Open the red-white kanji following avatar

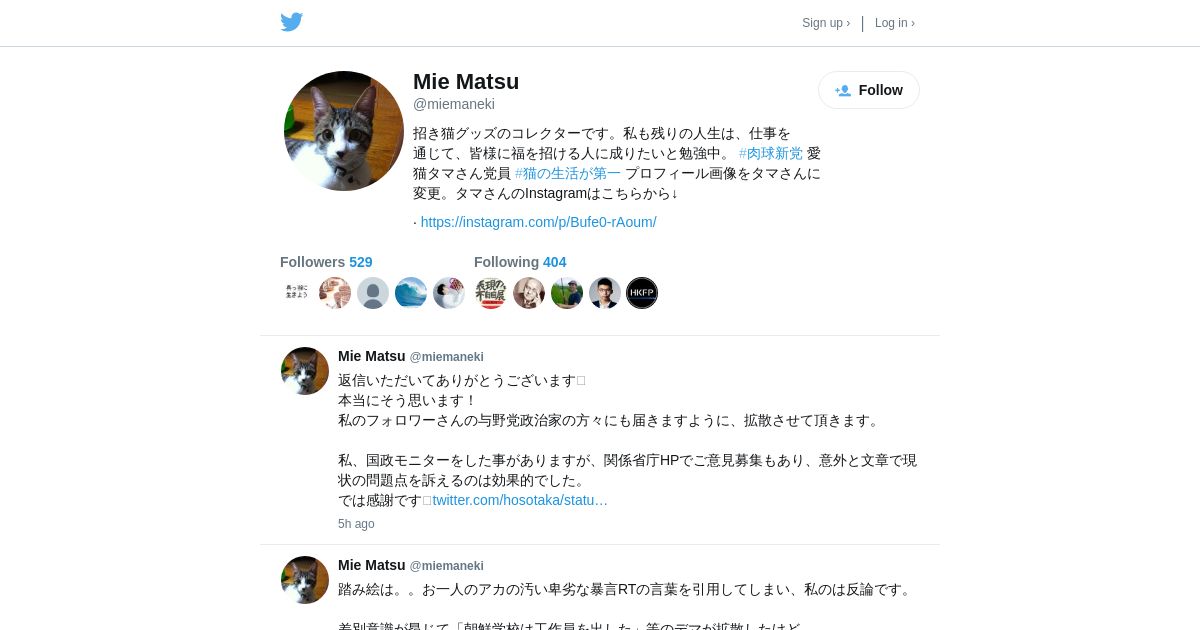point(490,293)
